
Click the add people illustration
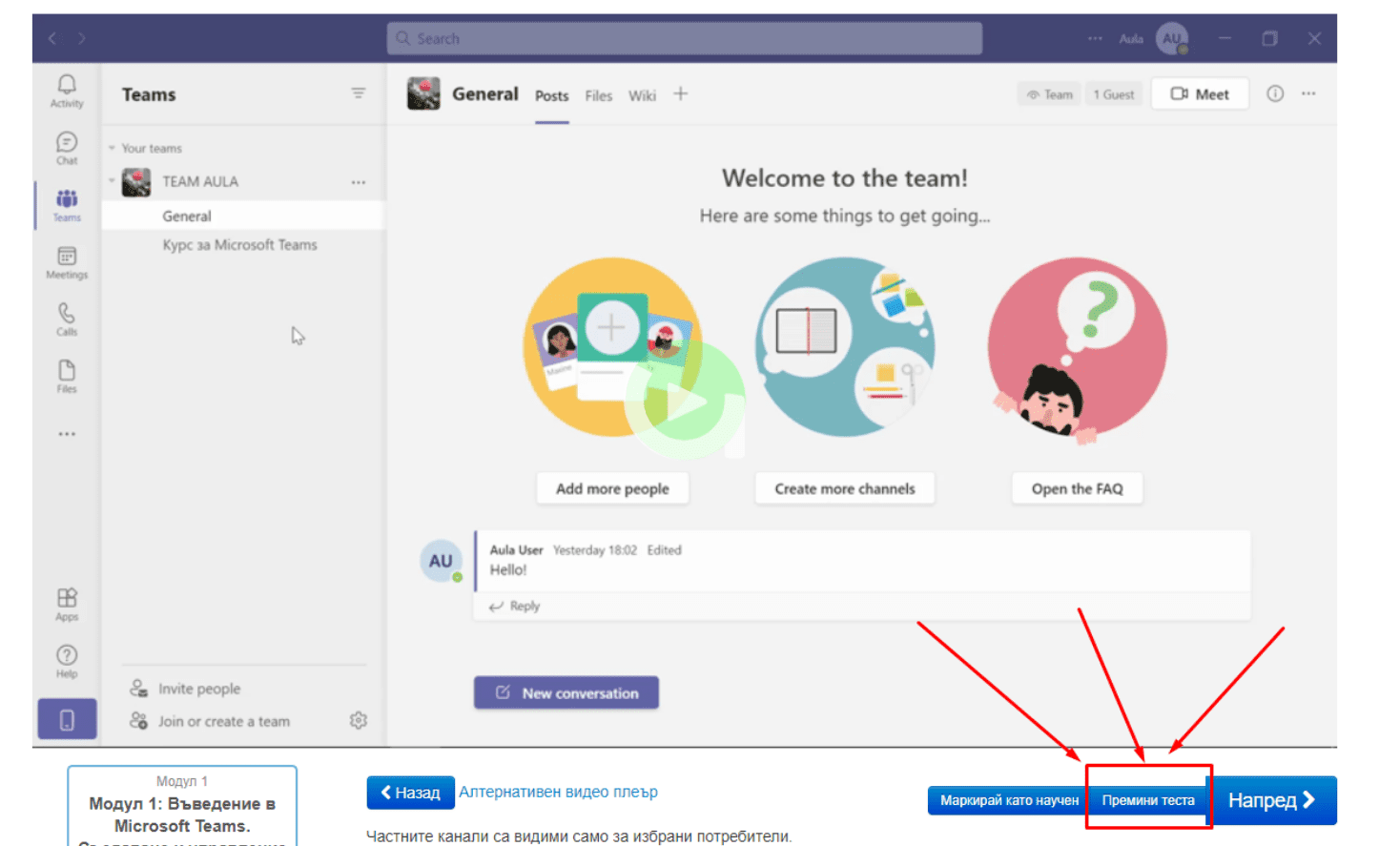tap(613, 347)
